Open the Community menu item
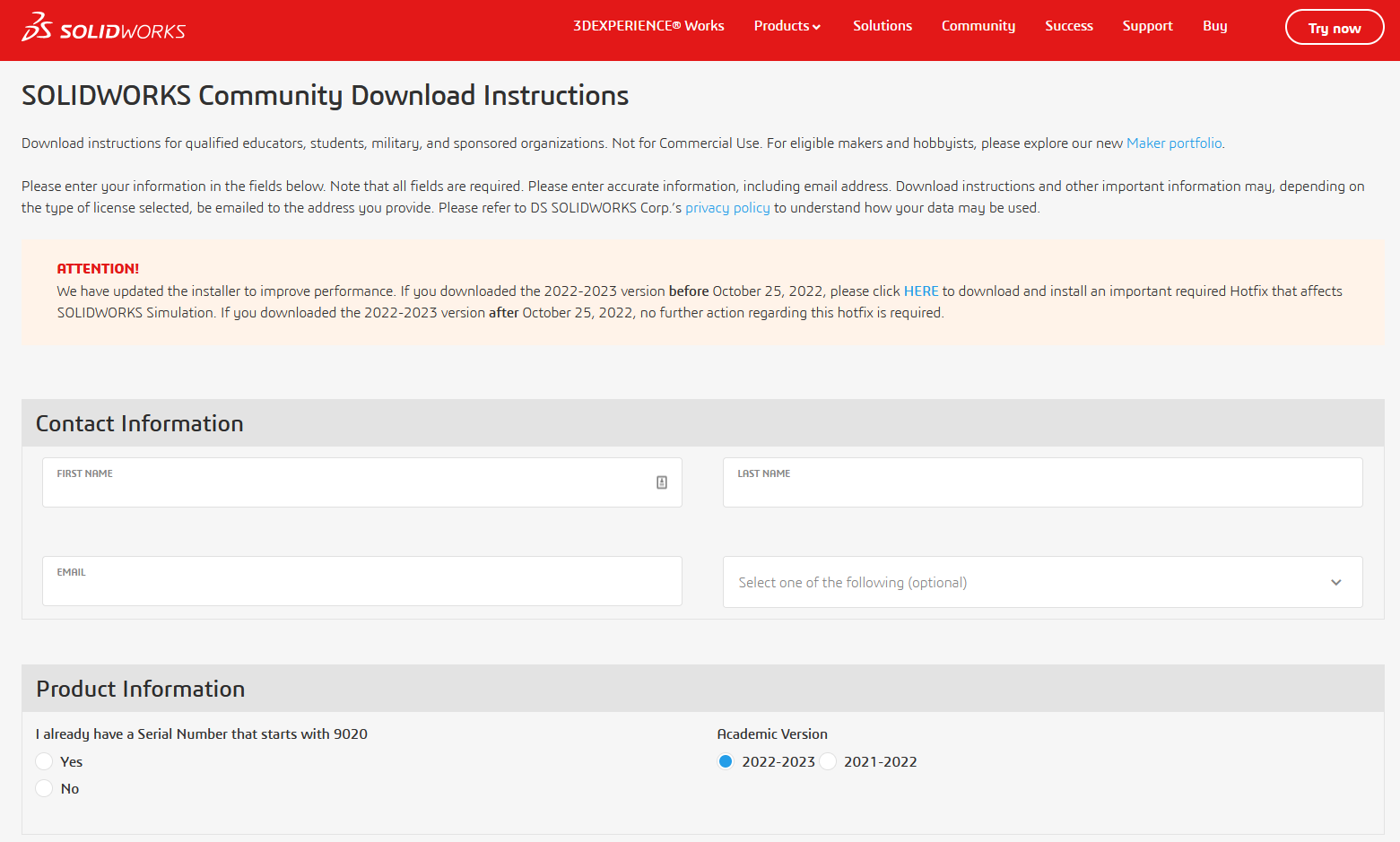This screenshot has height=842, width=1400. click(978, 26)
